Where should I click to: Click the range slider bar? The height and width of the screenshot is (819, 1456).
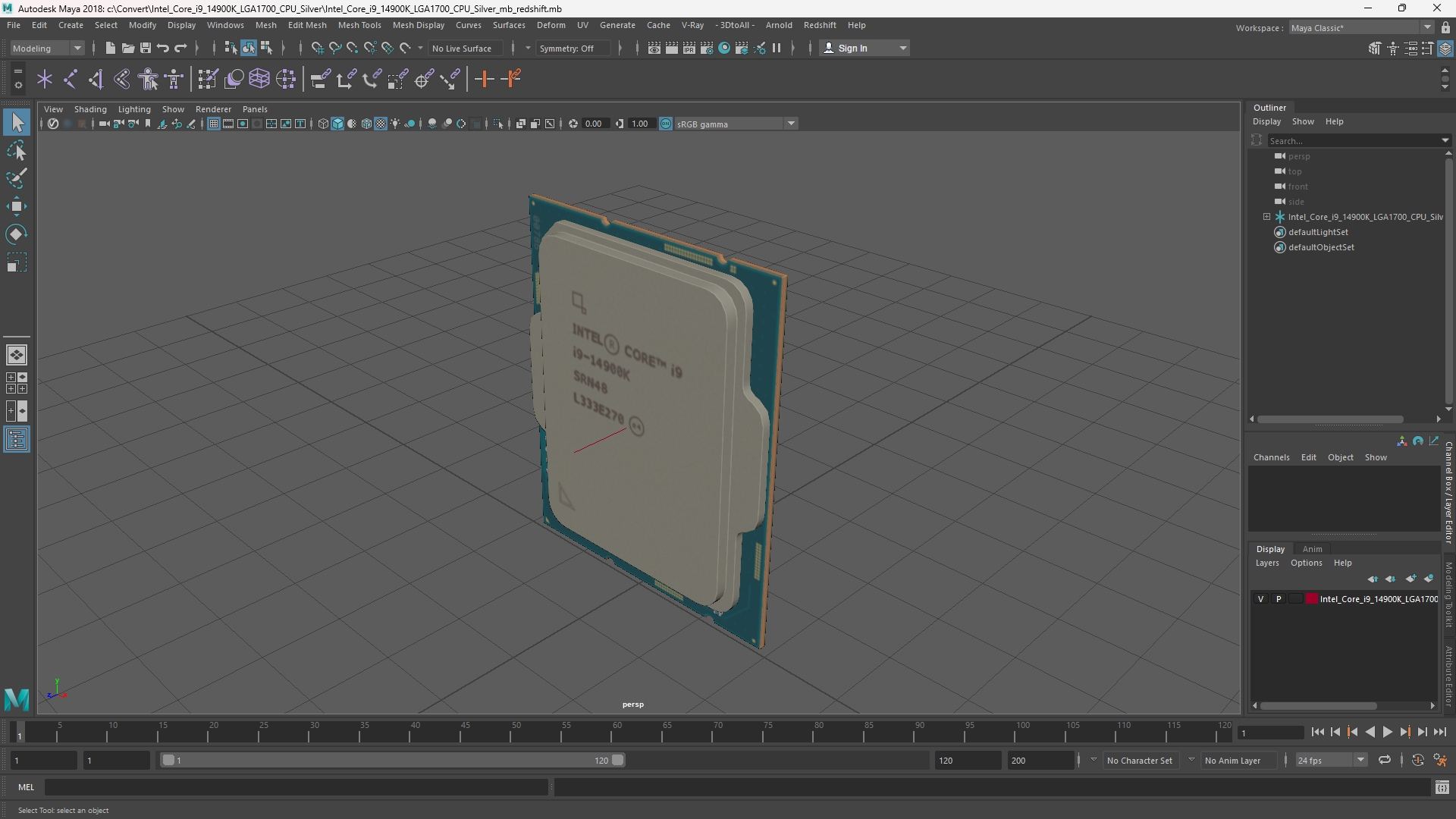(x=393, y=760)
